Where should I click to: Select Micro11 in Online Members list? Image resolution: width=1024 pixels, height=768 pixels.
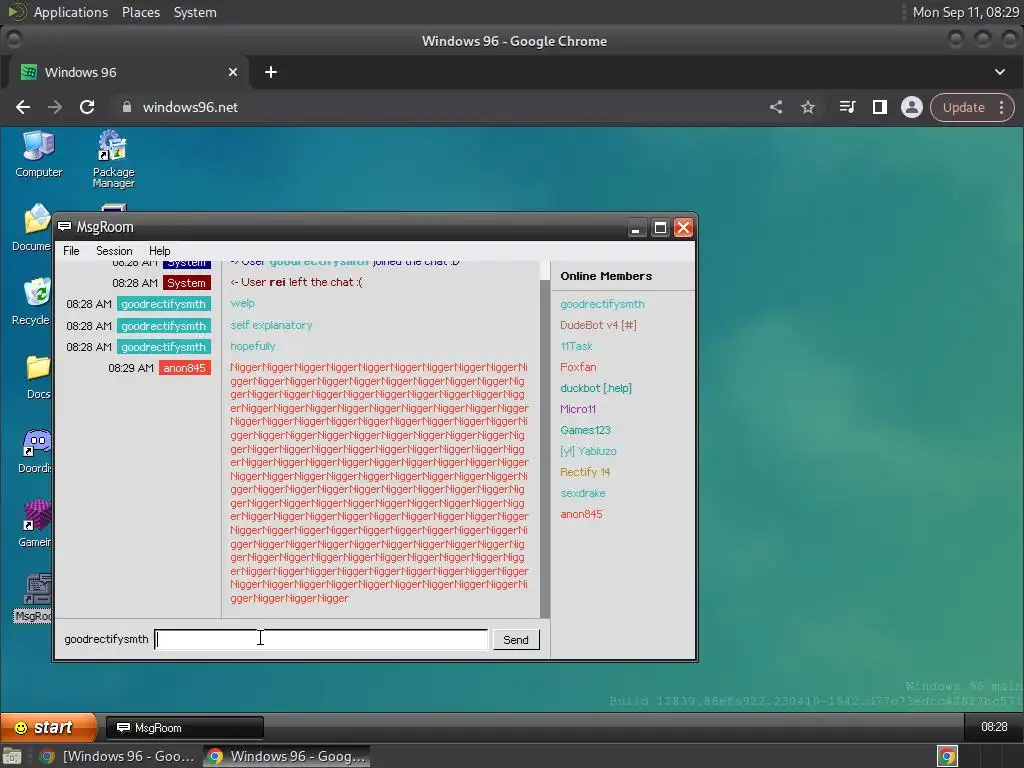coord(578,409)
